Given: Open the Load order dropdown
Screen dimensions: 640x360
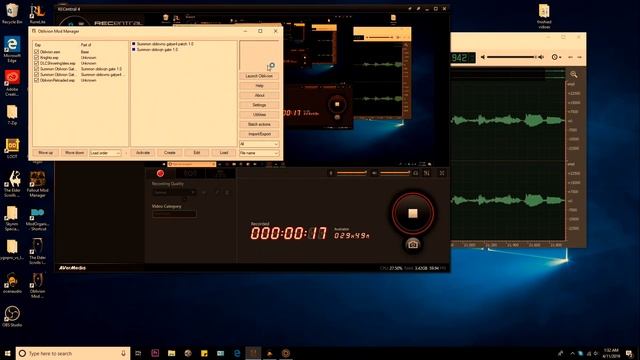Looking at the screenshot, I should [x=105, y=153].
